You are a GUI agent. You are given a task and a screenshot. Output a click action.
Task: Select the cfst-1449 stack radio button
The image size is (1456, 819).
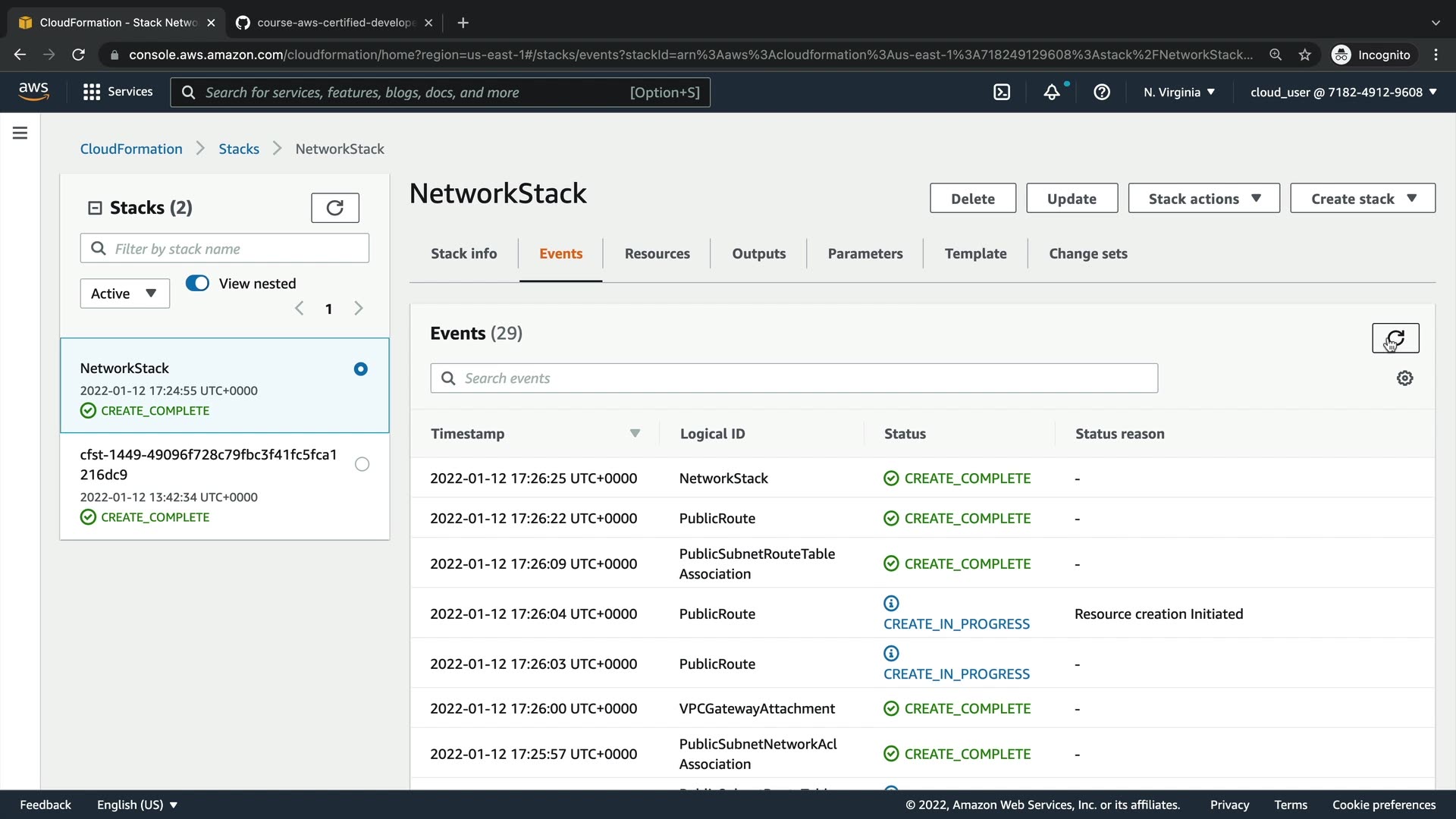pos(362,464)
